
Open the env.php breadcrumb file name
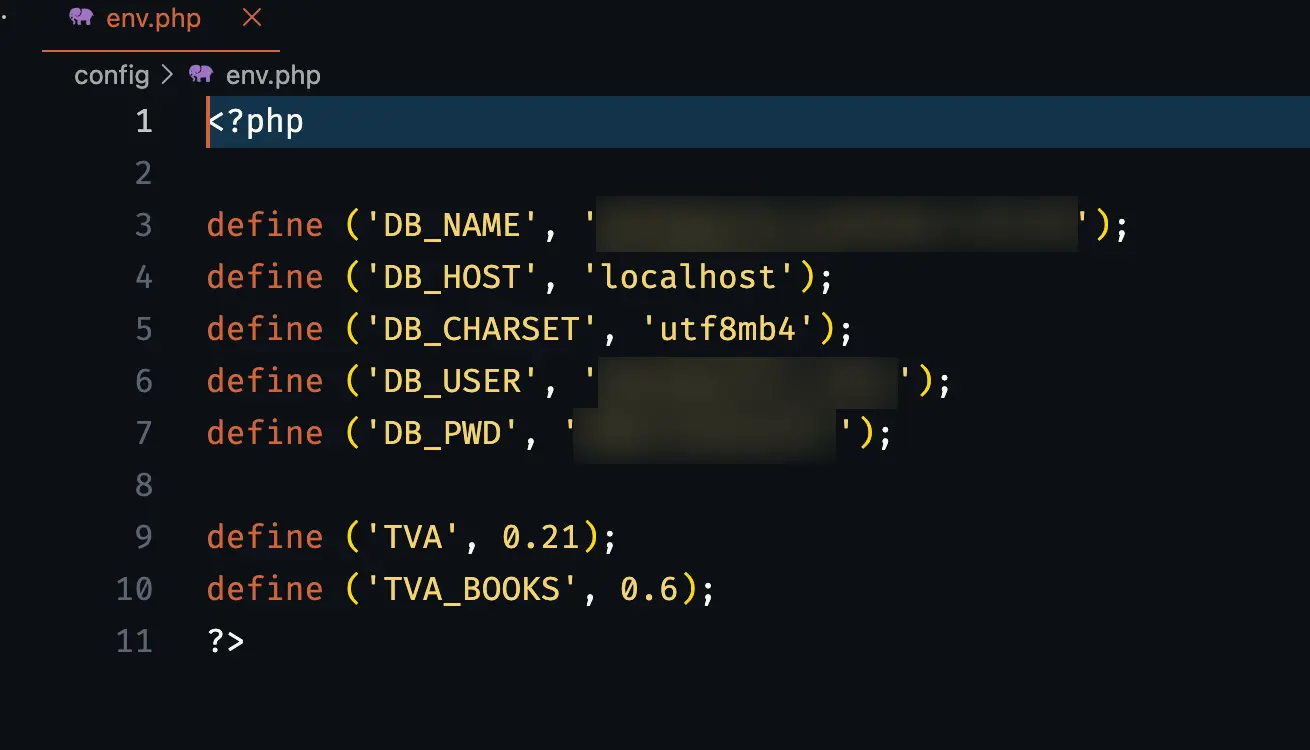coord(273,75)
